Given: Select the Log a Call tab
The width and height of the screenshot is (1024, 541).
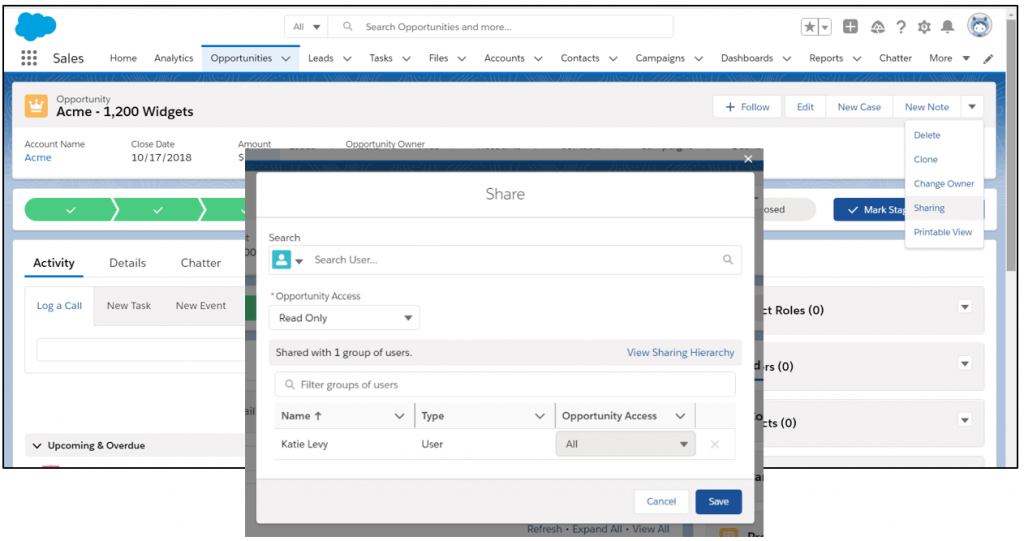Looking at the screenshot, I should (x=59, y=306).
